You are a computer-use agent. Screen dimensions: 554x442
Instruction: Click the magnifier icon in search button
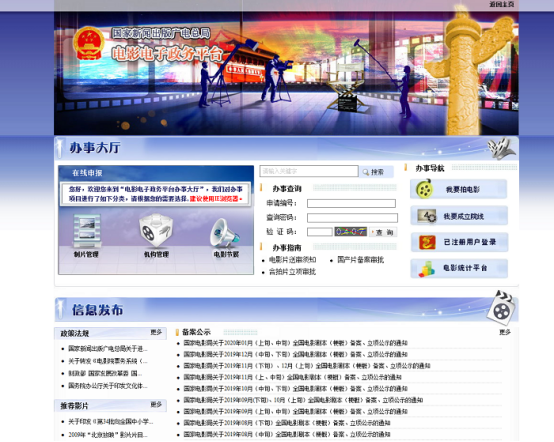click(x=366, y=172)
